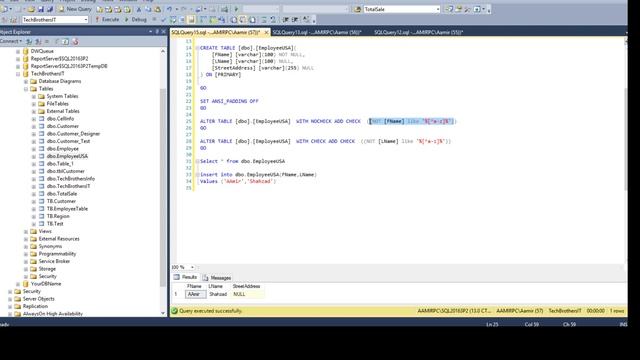Click the find icon beside TotalSale box
Screen dimensions: 640x360
[358, 9]
